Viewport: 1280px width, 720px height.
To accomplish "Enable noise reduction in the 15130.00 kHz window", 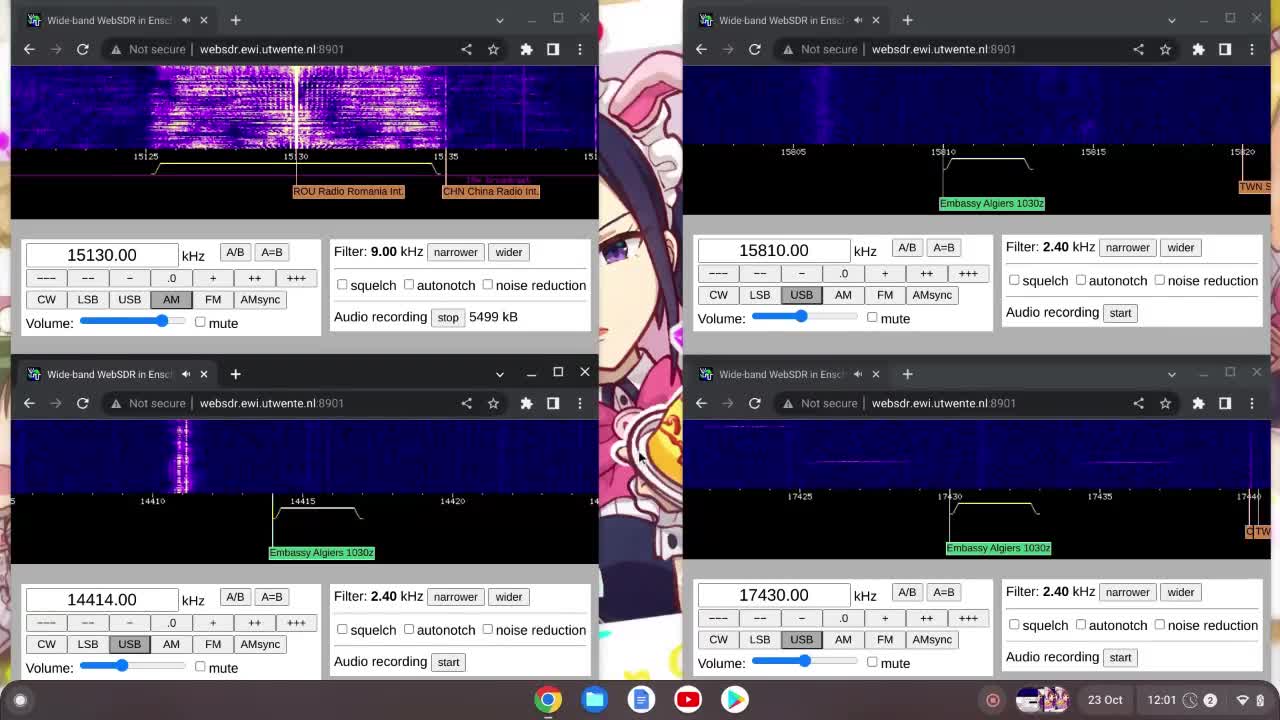I will pyautogui.click(x=488, y=285).
